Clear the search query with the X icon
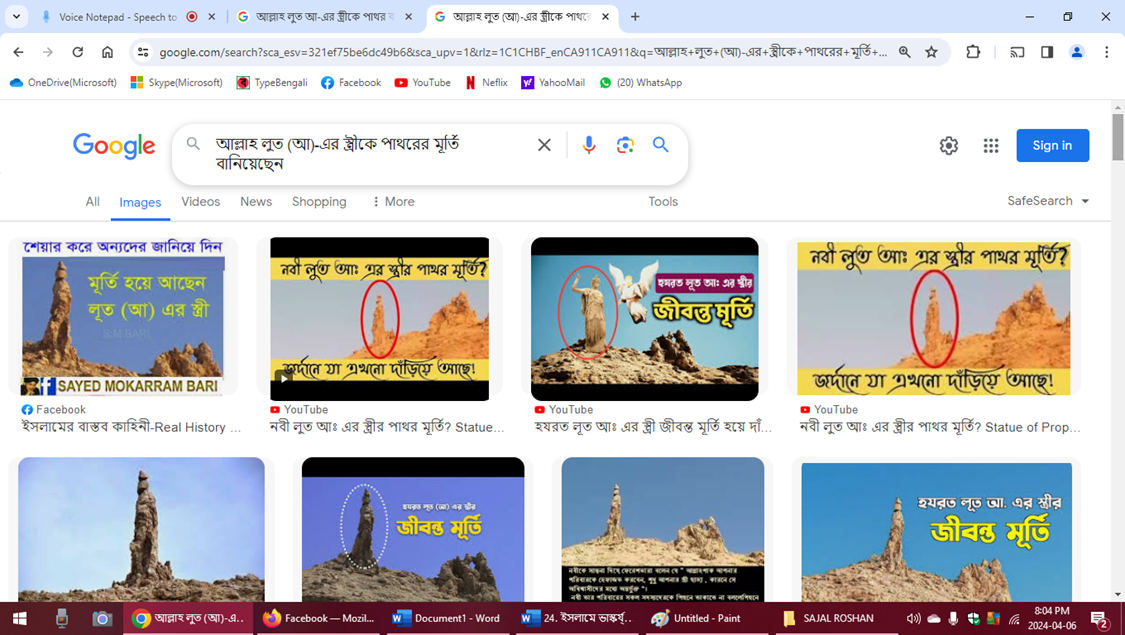 [x=544, y=144]
